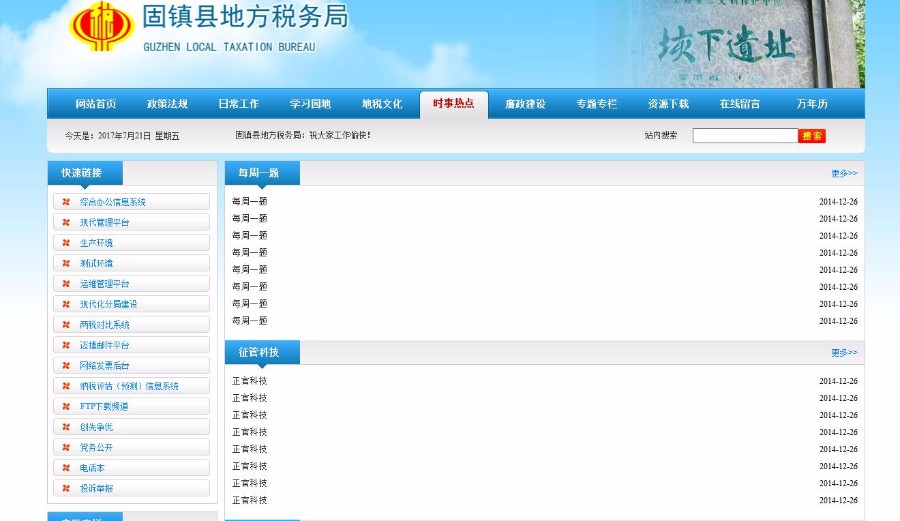Screen dimensions: 900x521
Task: Click the red icon beside 投诉举报
Action: point(66,489)
